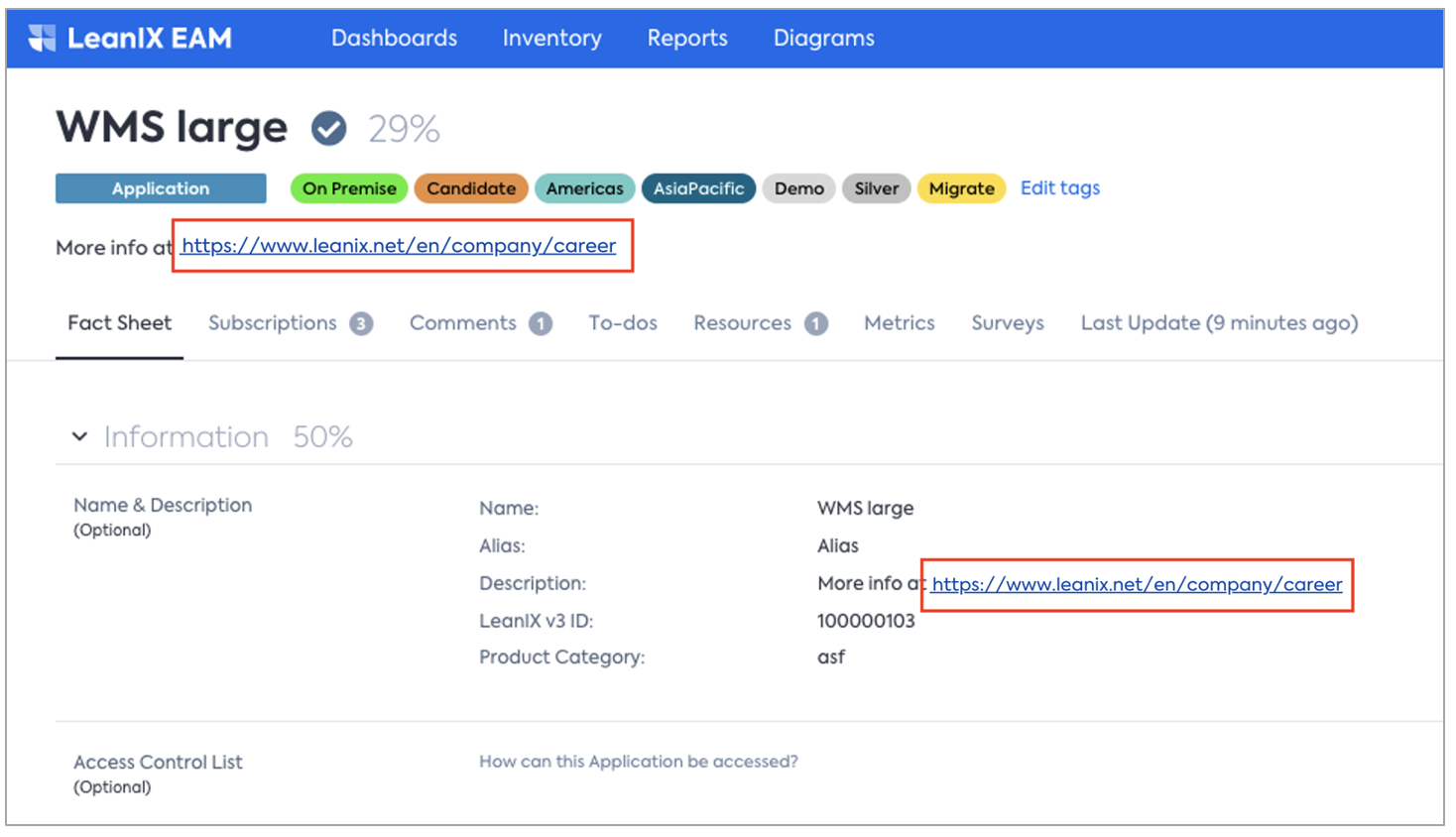Click the Subscriptions count badge 3
1456x837 pixels.
point(361,323)
